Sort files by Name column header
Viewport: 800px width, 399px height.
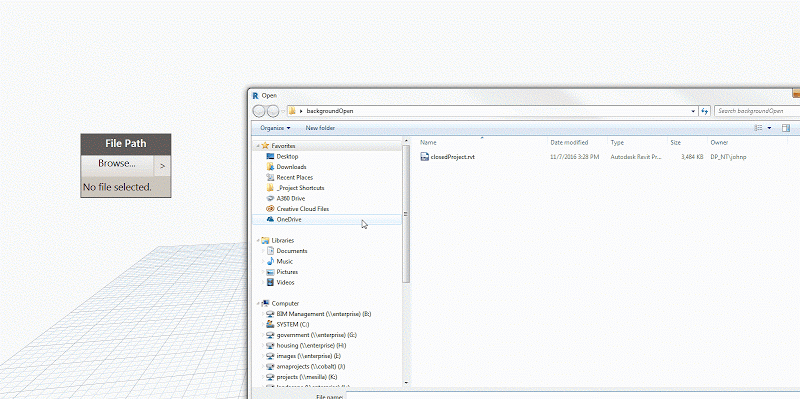pos(428,142)
